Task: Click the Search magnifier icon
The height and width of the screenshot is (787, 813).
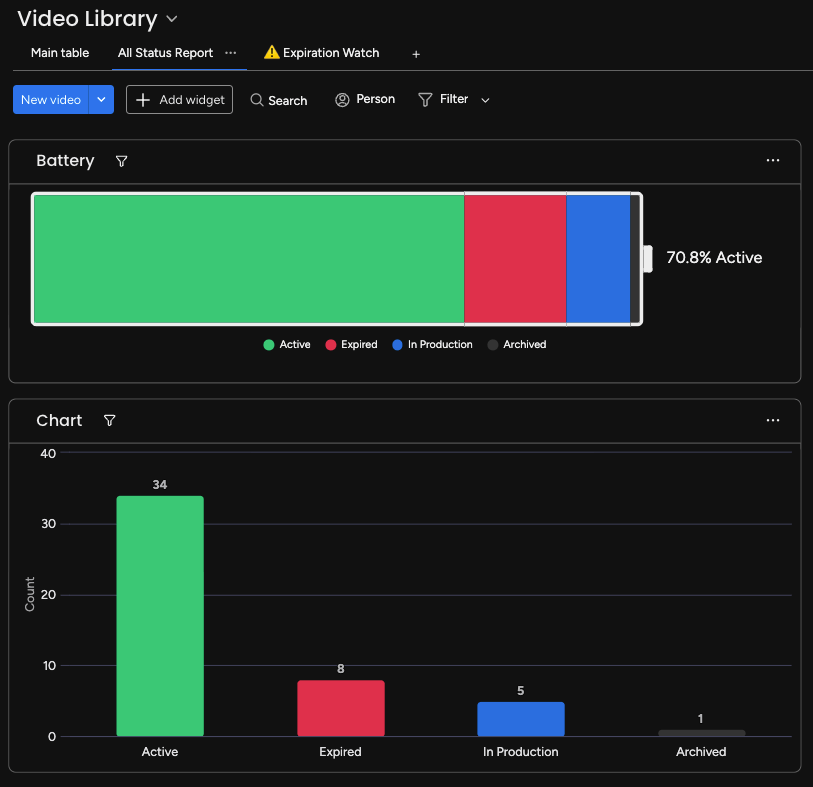Action: tap(257, 100)
